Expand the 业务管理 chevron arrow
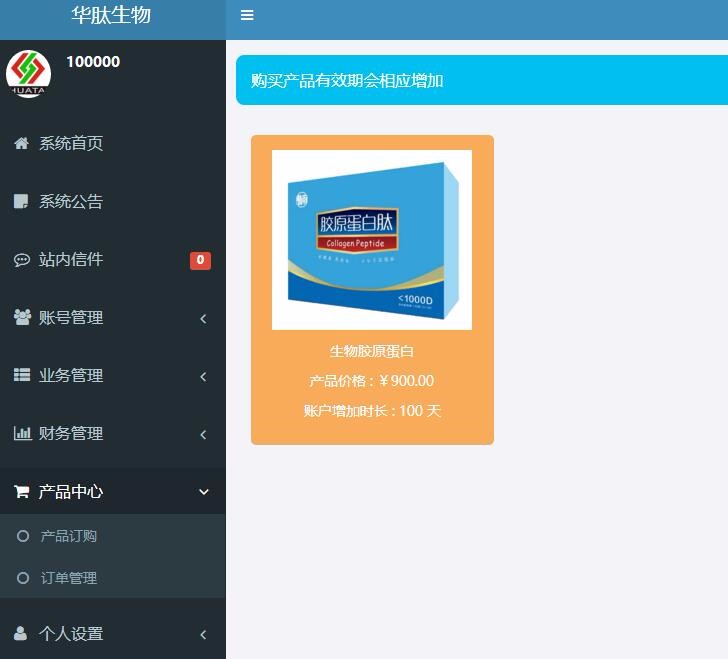The image size is (728, 659). pos(203,376)
